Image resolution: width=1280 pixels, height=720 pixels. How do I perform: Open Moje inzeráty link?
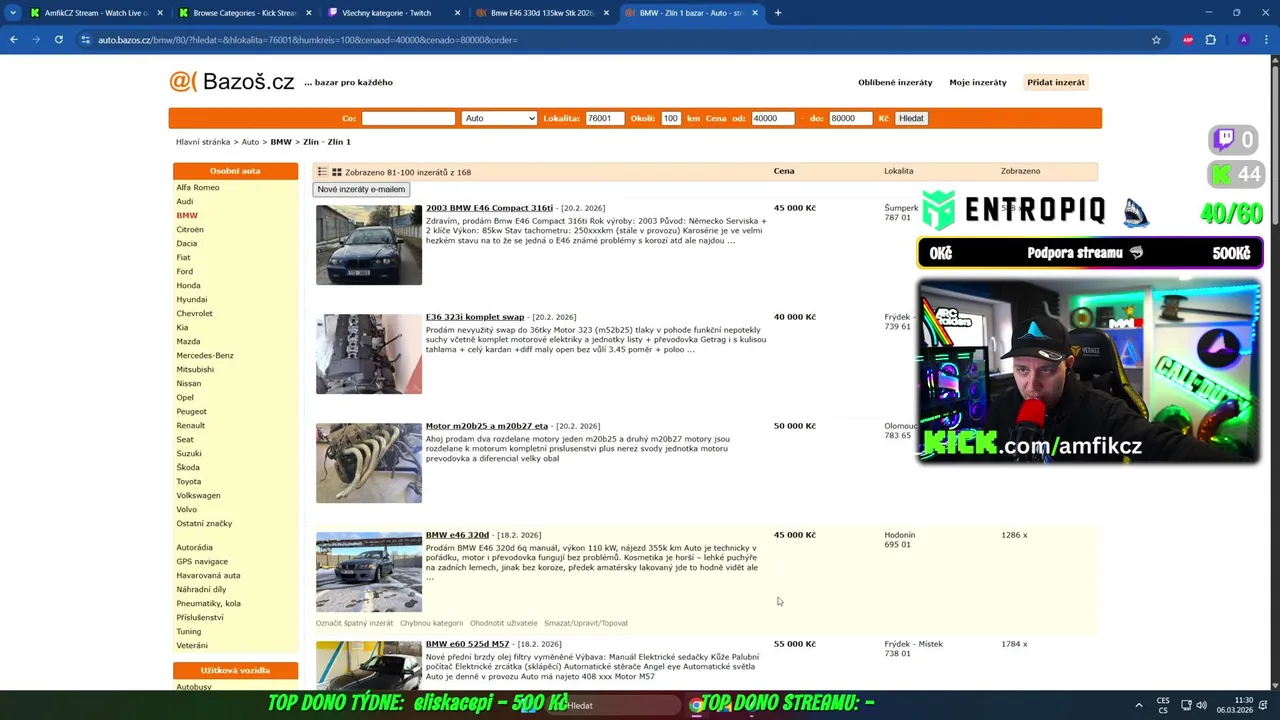pyautogui.click(x=978, y=82)
